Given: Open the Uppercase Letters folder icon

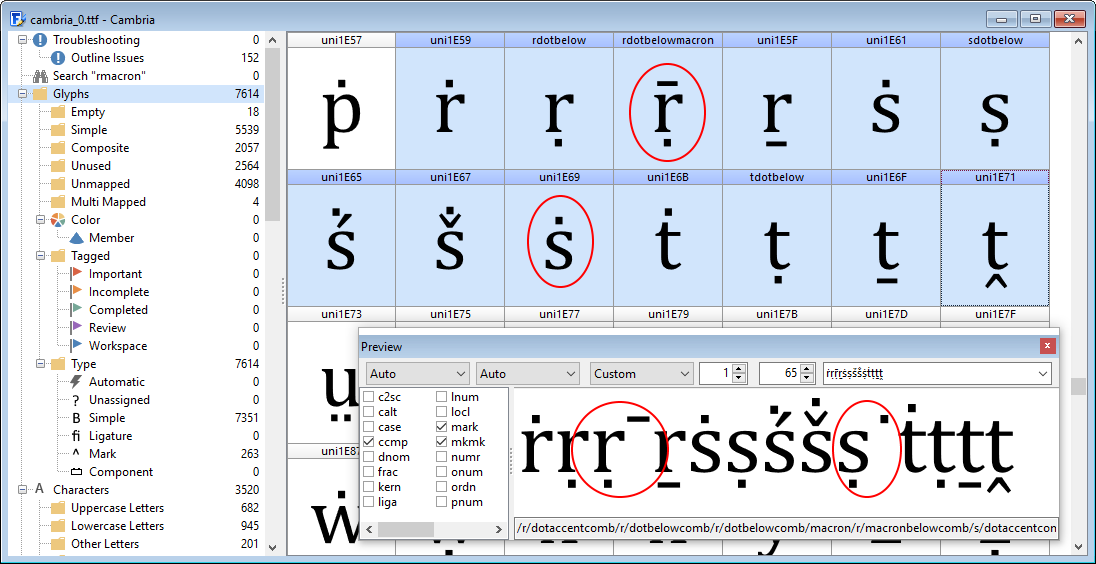Looking at the screenshot, I should click(x=58, y=508).
